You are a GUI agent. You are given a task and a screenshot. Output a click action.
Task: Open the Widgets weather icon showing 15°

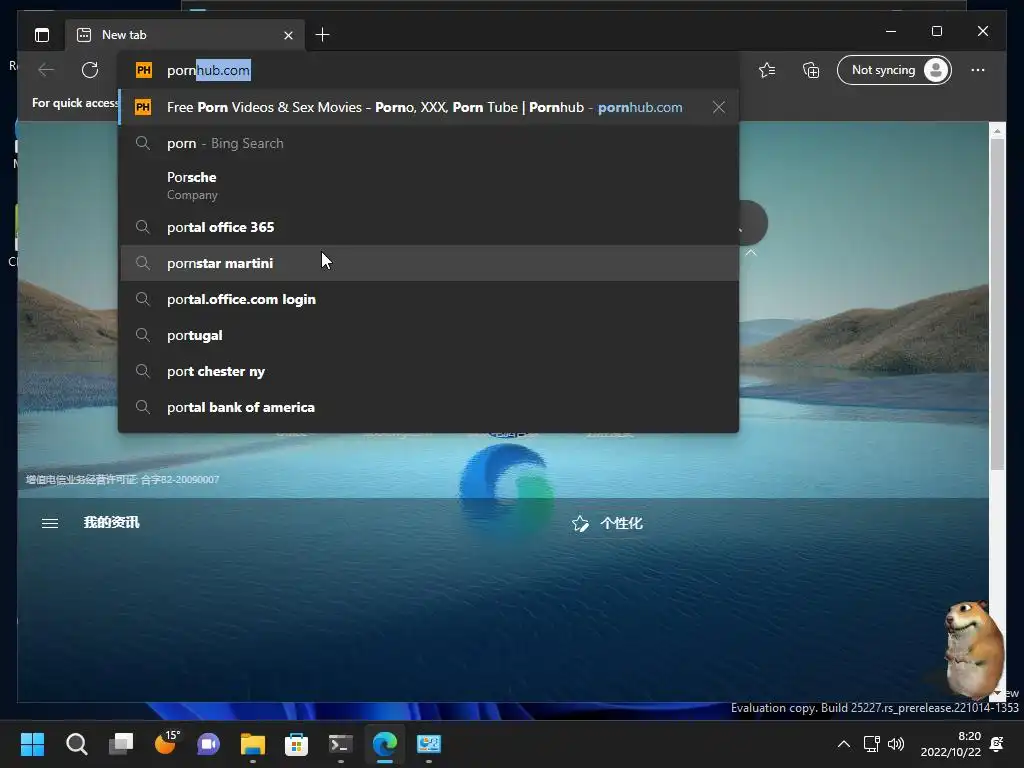tap(165, 744)
